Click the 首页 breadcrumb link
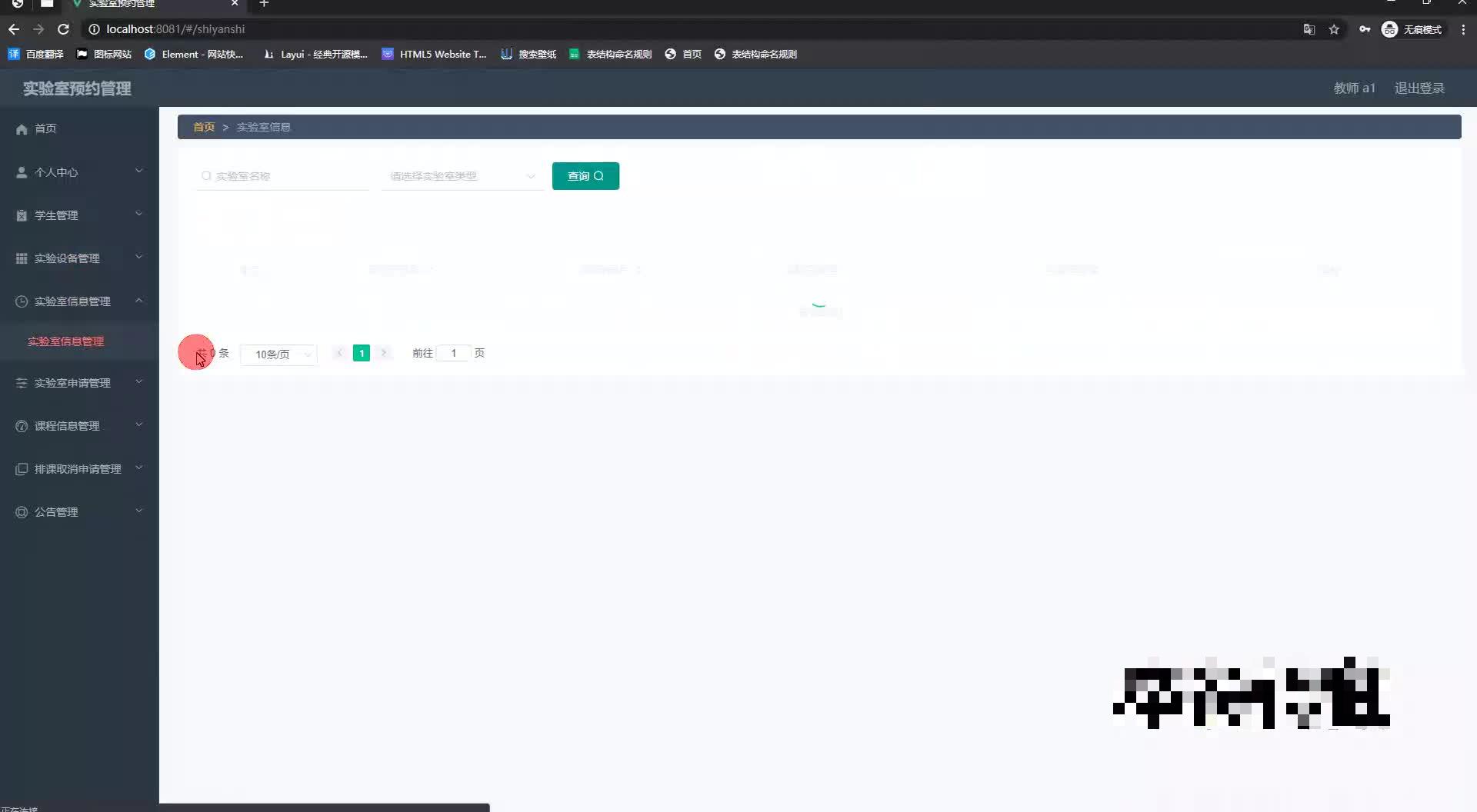This screenshot has width=1477, height=812. coord(203,127)
